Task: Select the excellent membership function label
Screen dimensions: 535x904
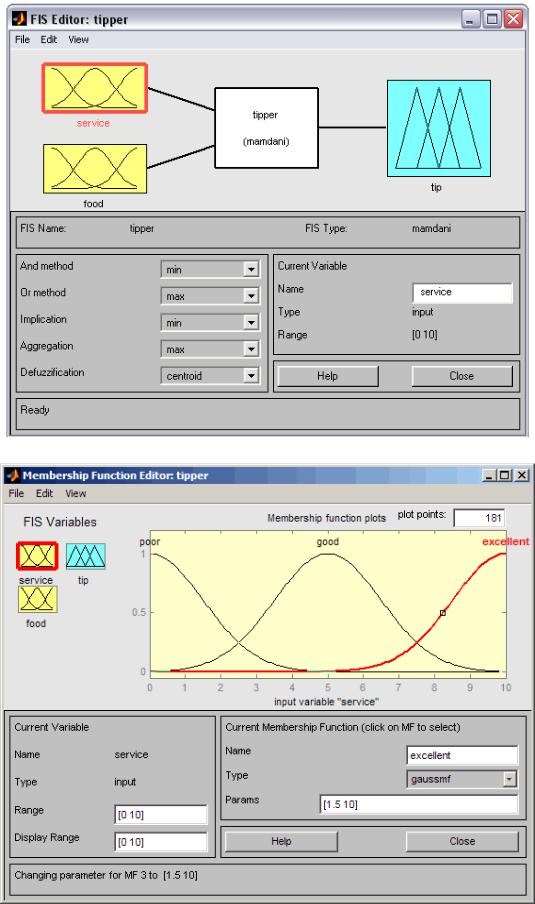Action: (x=506, y=541)
